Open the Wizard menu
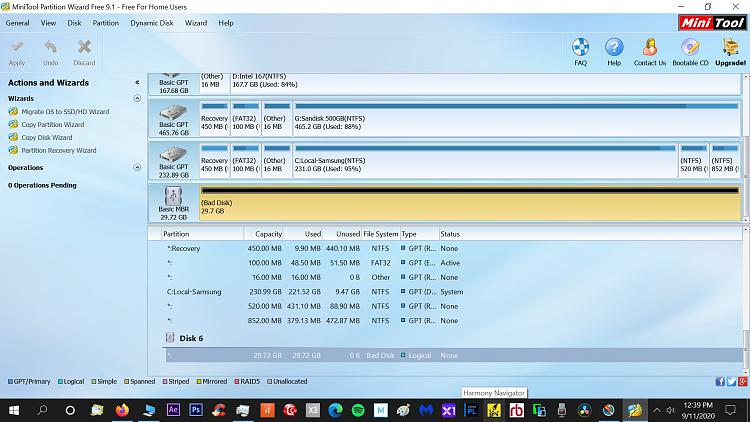The width and height of the screenshot is (750, 422). click(196, 23)
